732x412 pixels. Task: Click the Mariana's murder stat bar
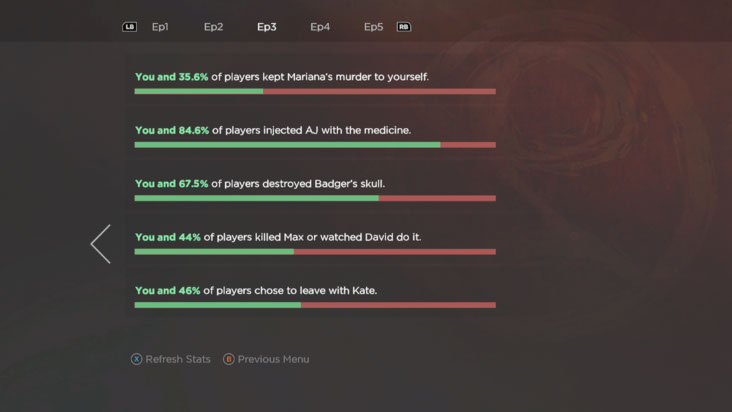pos(315,91)
